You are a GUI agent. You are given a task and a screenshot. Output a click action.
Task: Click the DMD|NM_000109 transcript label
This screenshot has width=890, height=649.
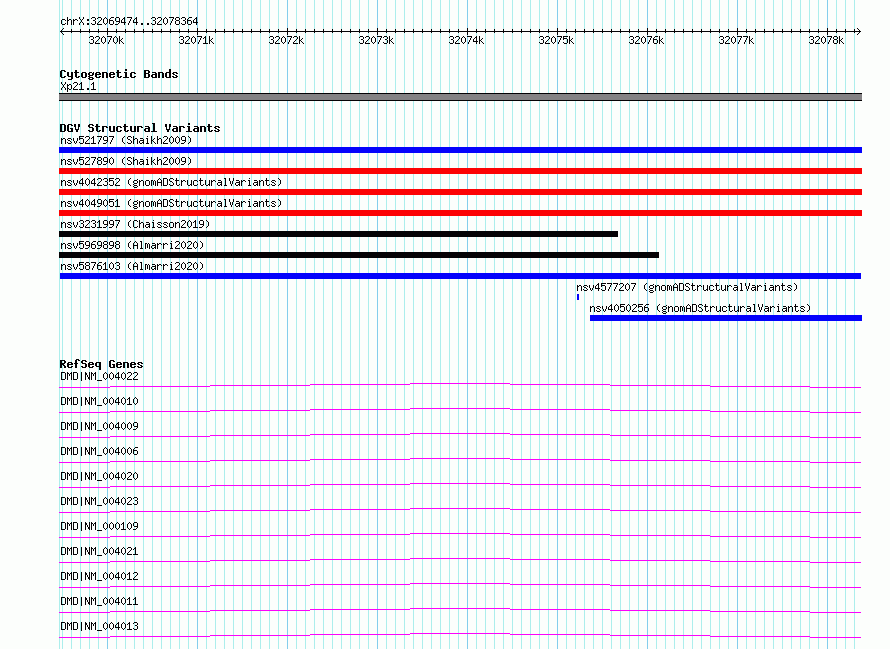[99, 526]
